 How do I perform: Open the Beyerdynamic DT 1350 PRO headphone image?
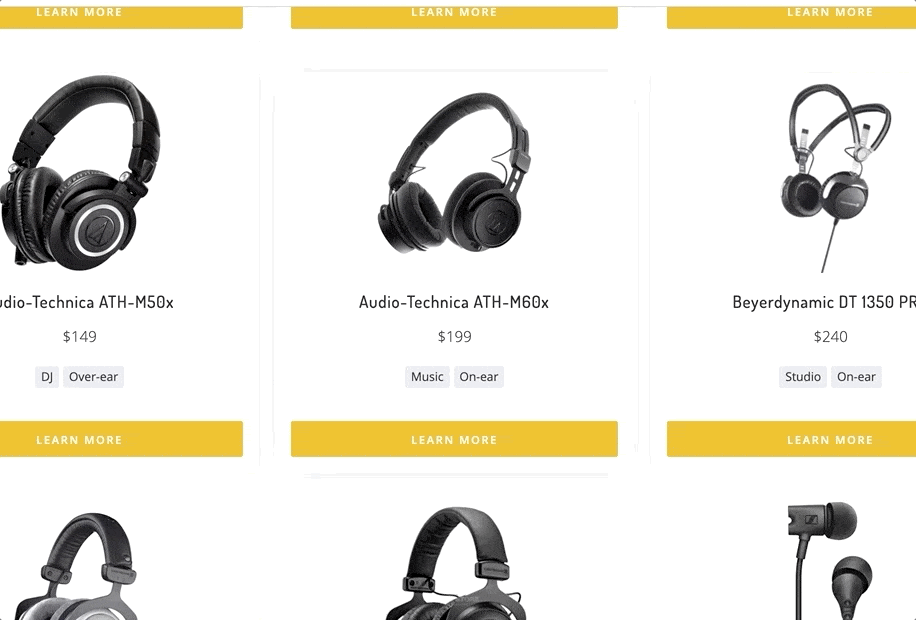click(x=835, y=178)
